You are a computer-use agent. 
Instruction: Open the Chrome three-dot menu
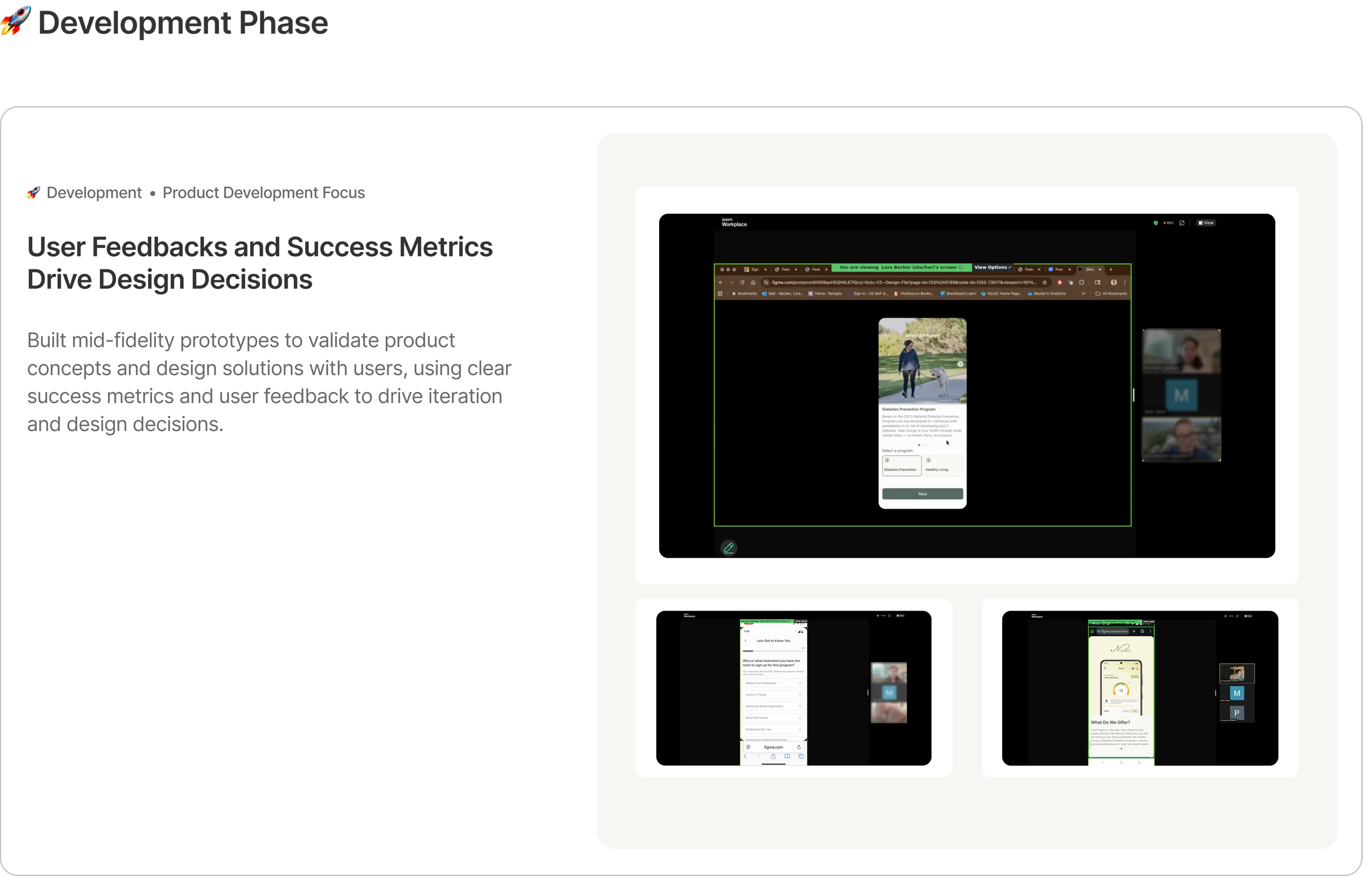[x=1124, y=282]
